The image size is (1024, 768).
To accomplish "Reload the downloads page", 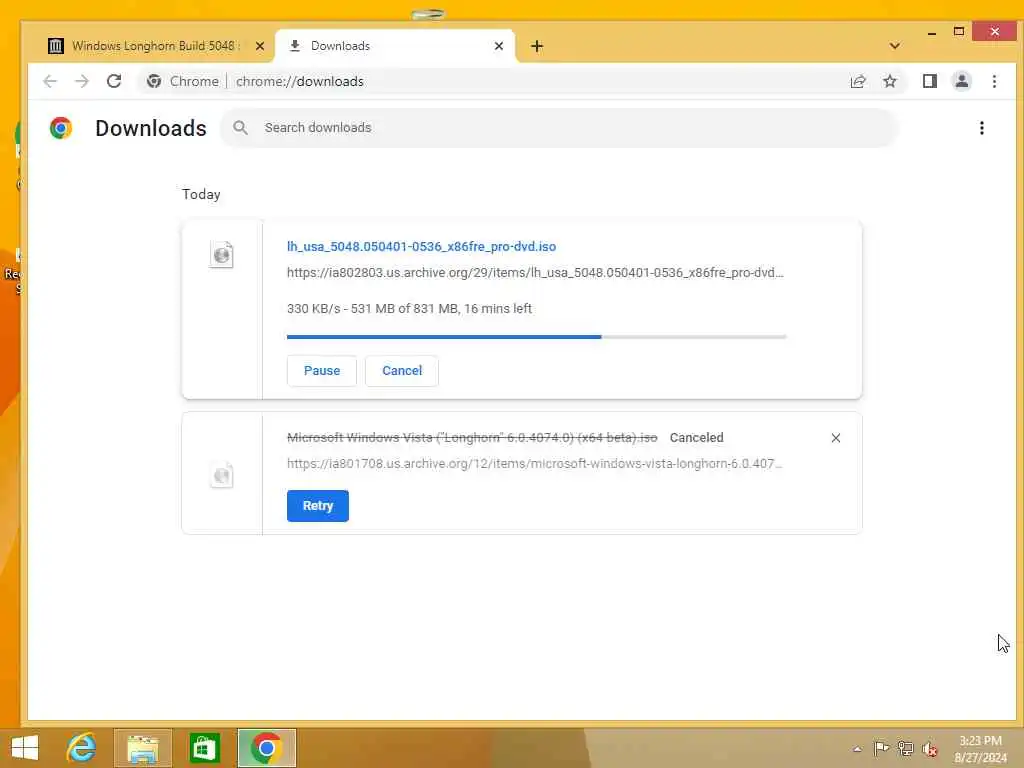I will [x=114, y=81].
